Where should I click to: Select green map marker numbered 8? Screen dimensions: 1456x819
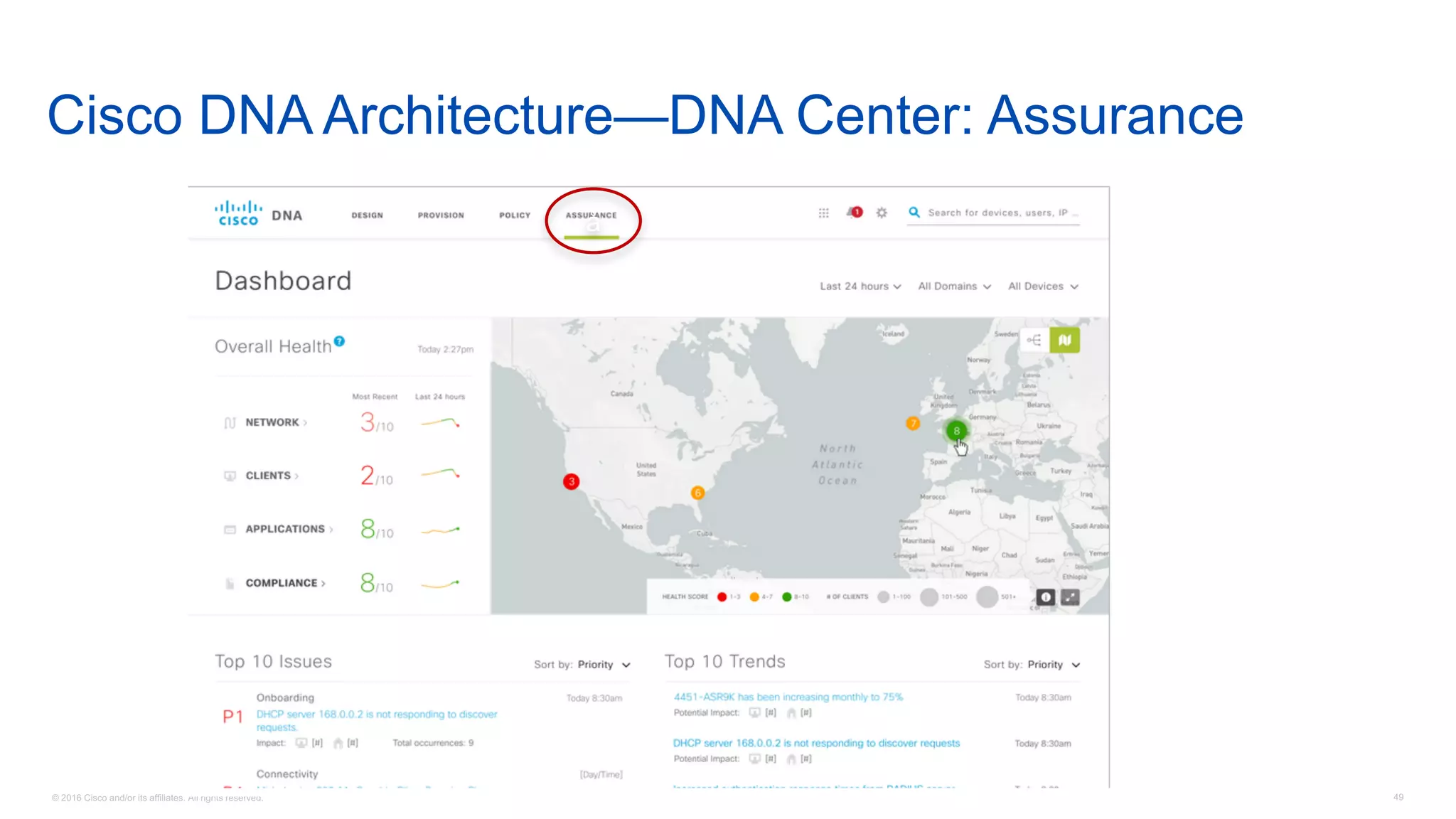point(956,430)
